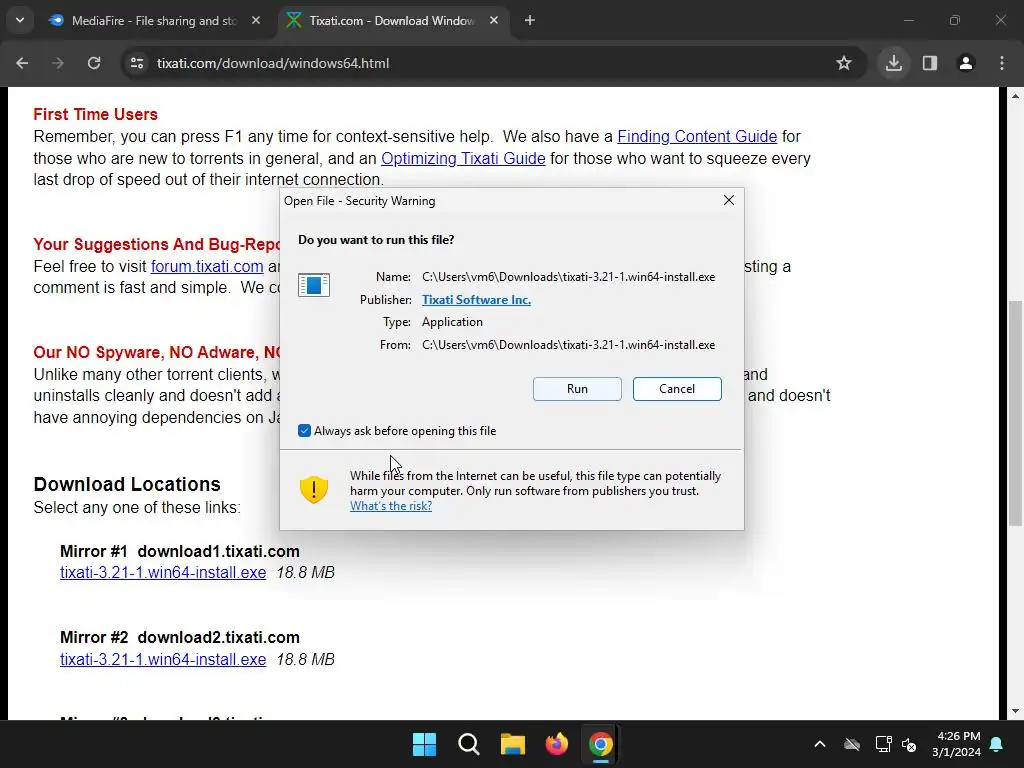Open the notification bell icon
This screenshot has height=768, width=1024.
click(x=997, y=744)
